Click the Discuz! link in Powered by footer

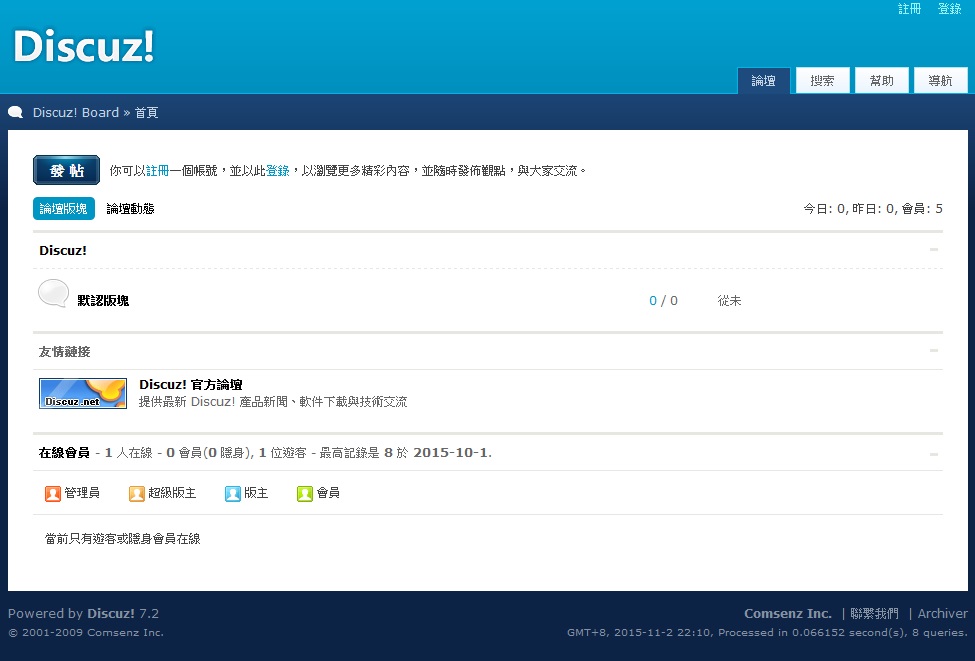[111, 613]
